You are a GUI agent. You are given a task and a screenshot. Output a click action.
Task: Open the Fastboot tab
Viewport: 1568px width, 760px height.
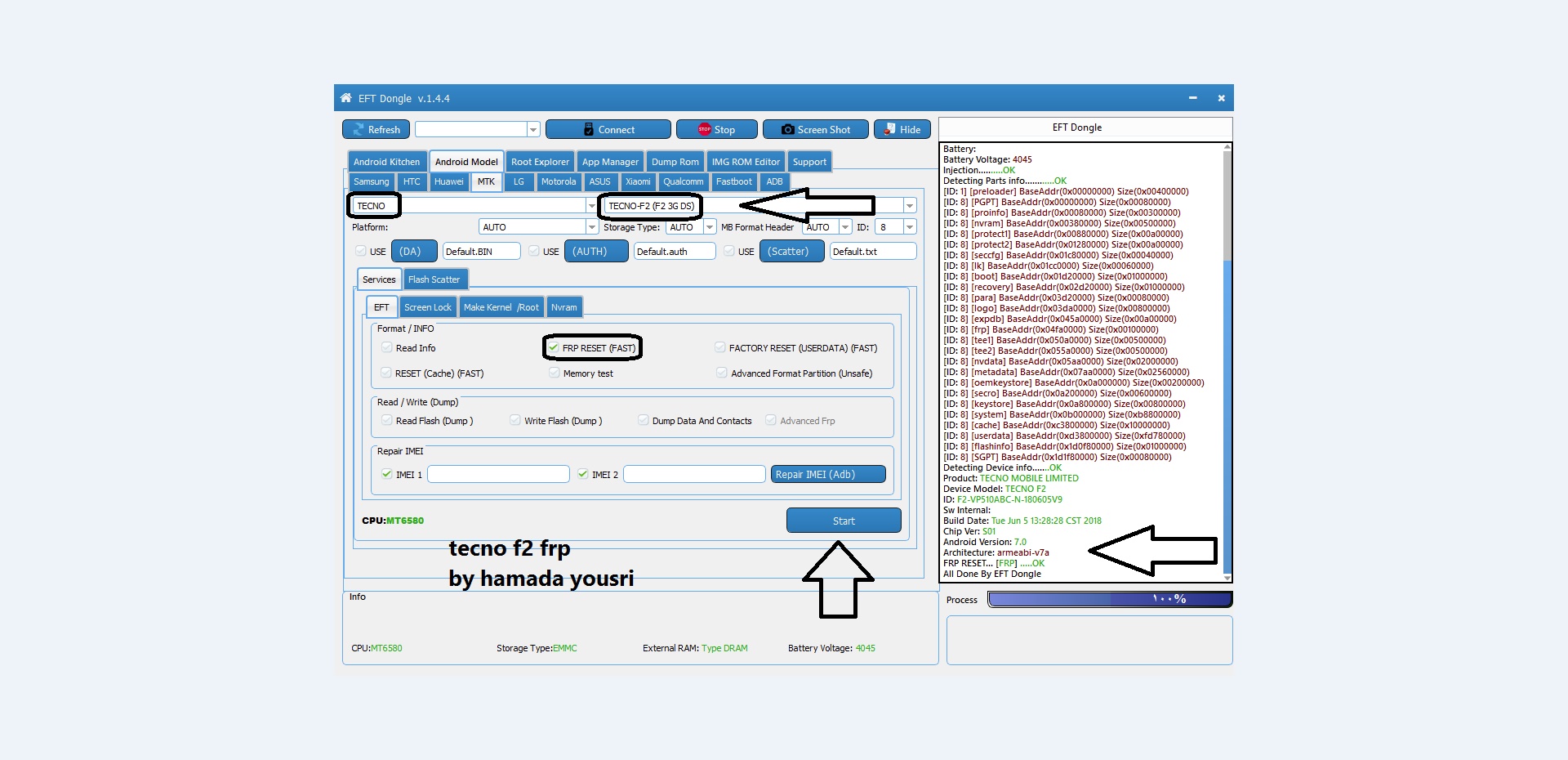734,181
